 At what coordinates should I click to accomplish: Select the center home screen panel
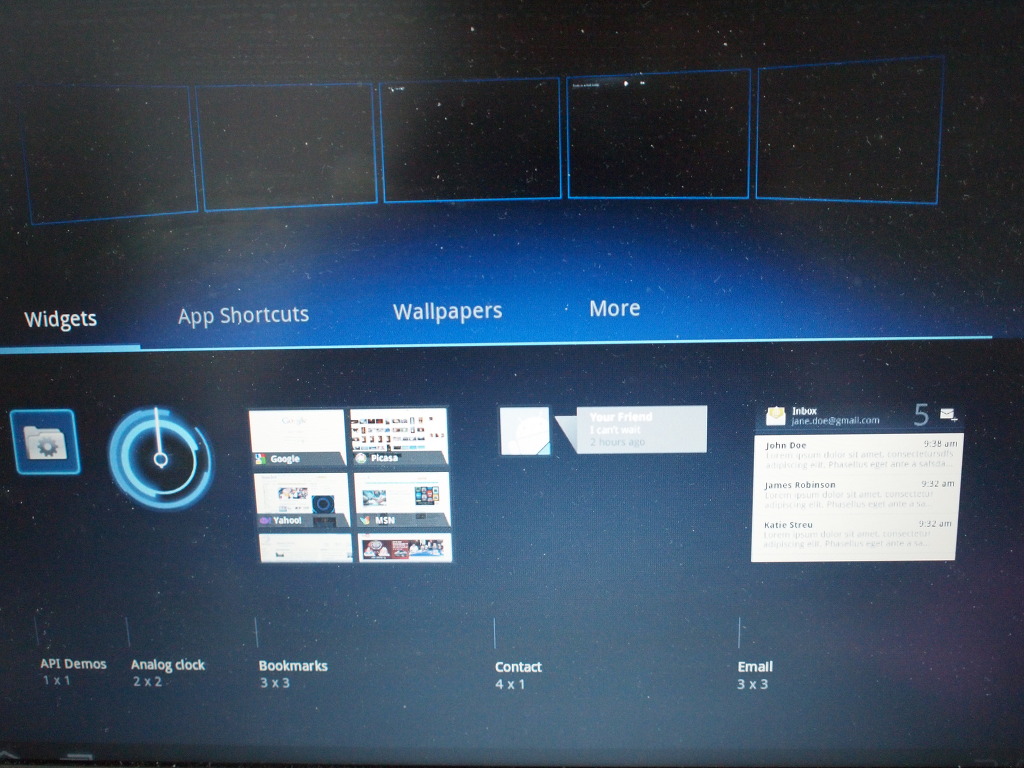(471, 139)
